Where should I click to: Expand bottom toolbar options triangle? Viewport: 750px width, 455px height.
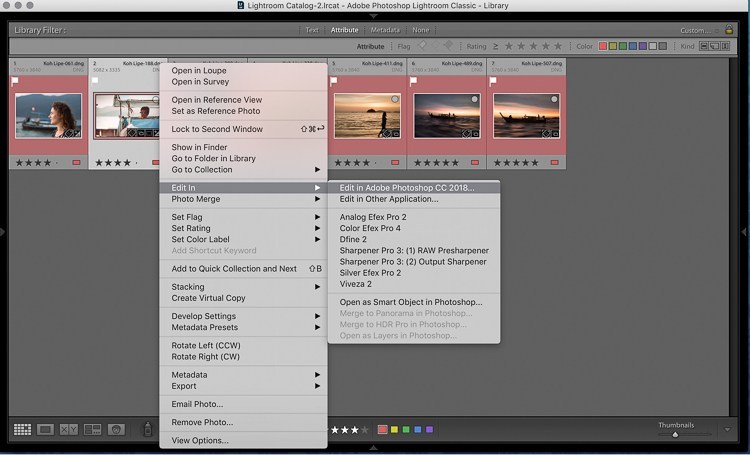click(727, 429)
